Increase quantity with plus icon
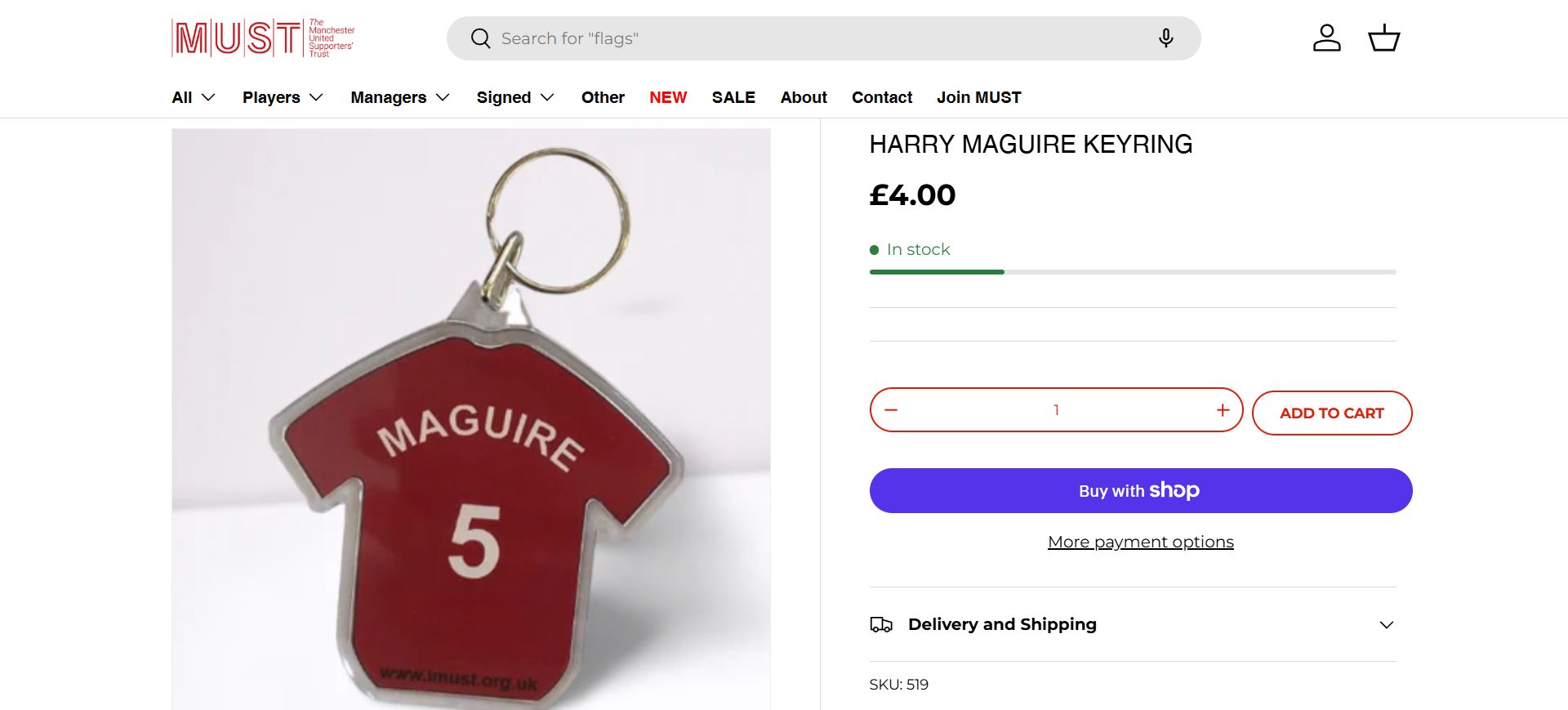The width and height of the screenshot is (1568, 710). (x=1223, y=410)
